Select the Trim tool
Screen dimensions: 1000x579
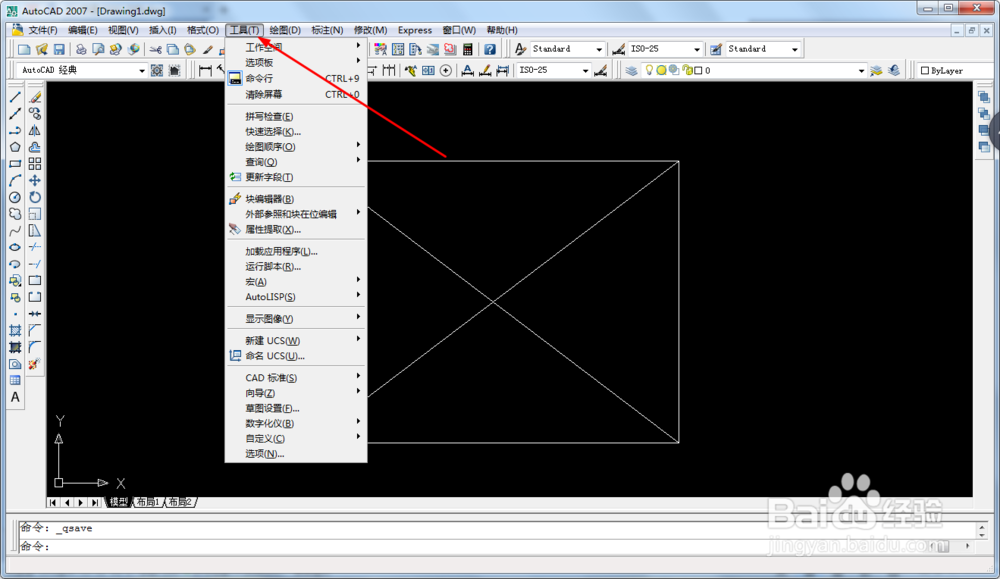(x=35, y=247)
